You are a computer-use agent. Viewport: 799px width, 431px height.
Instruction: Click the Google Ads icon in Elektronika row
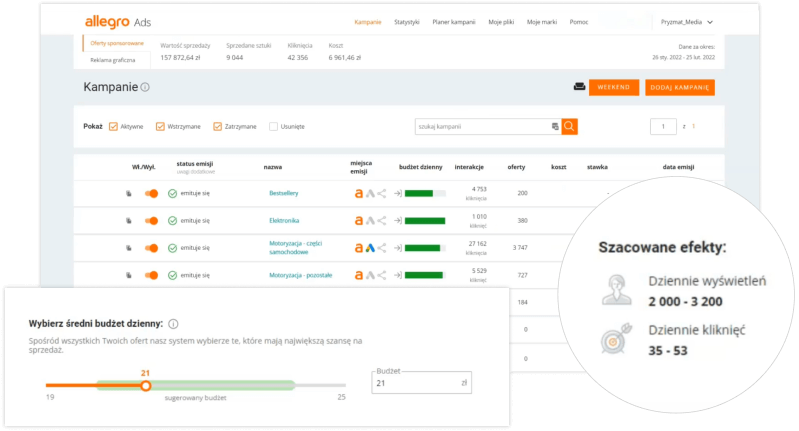tap(370, 221)
